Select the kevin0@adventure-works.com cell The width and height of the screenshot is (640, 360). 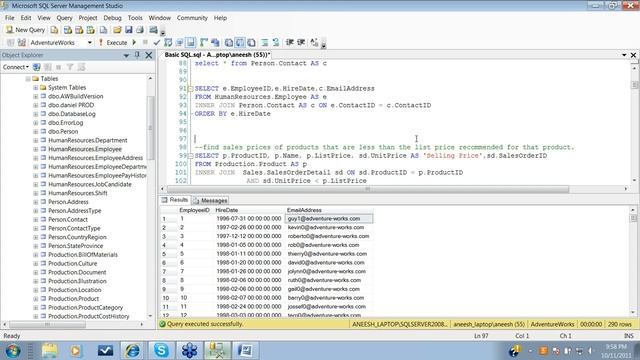(329, 227)
